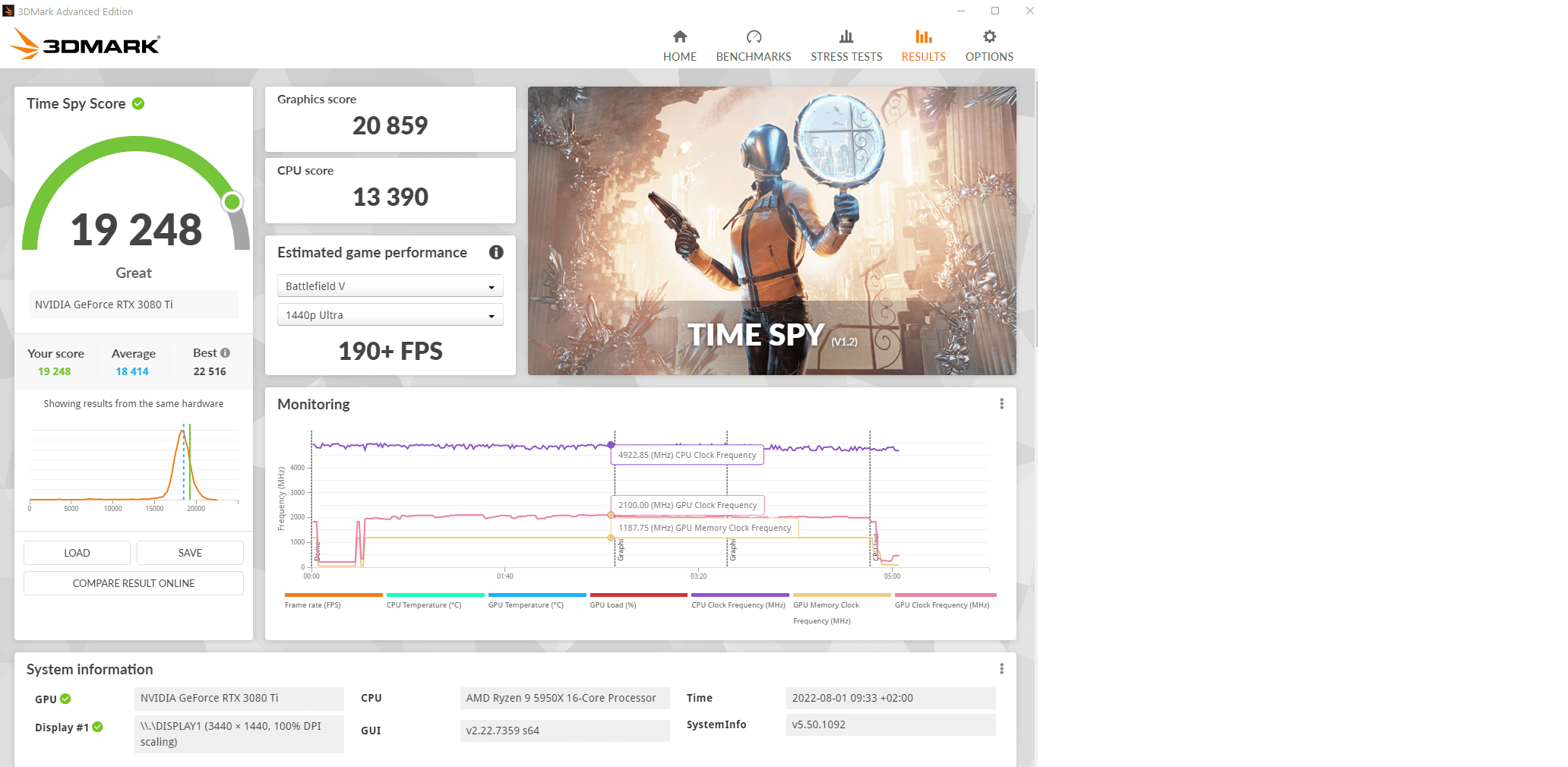Expand the 1440p Ultra resolution dropdown
1568x767 pixels.
click(x=390, y=315)
